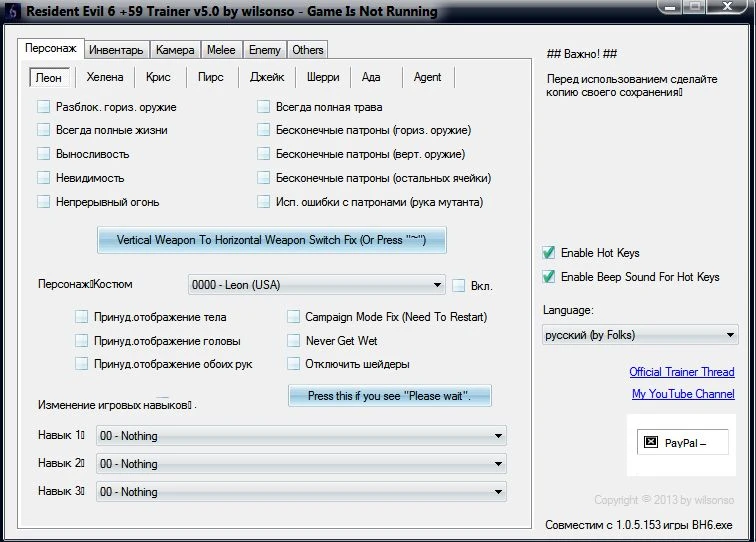Uncheck Enable Hot Keys
This screenshot has width=756, height=542.
coord(548,253)
